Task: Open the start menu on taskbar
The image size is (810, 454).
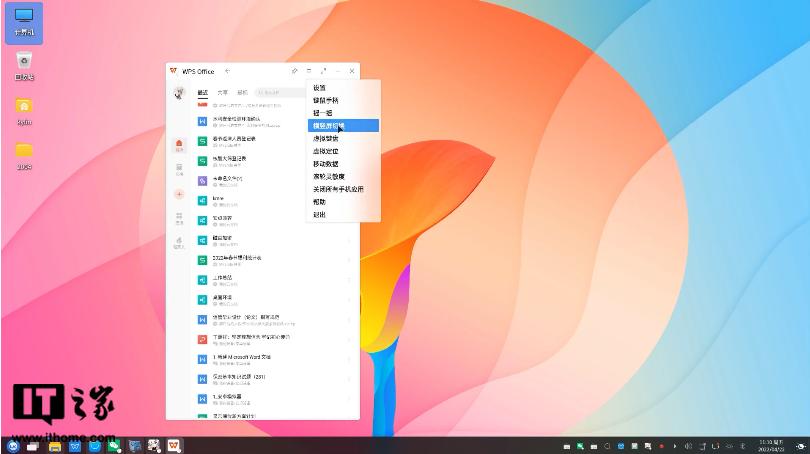Action: point(13,446)
